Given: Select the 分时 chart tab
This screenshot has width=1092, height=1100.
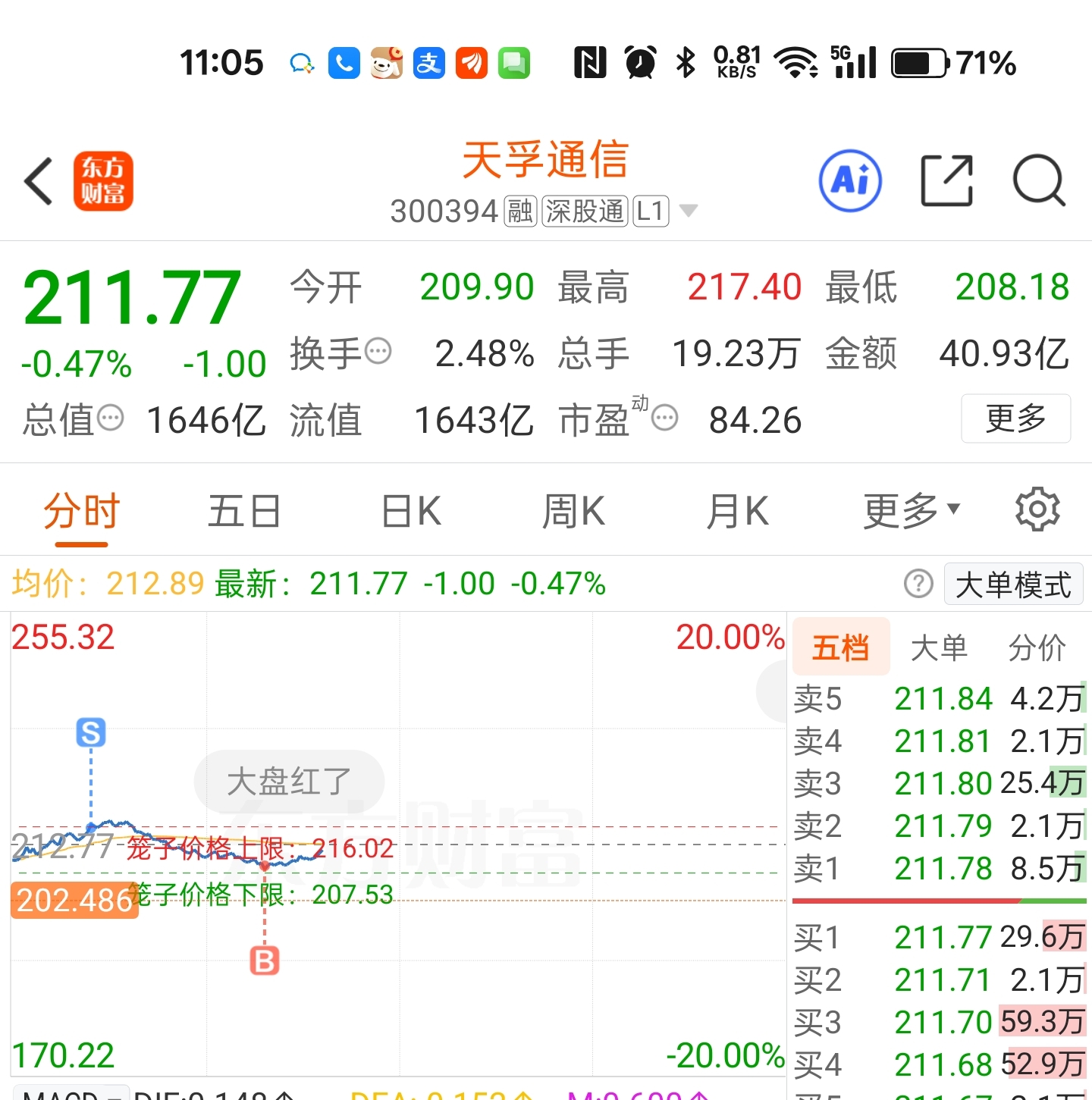Looking at the screenshot, I should [x=81, y=511].
